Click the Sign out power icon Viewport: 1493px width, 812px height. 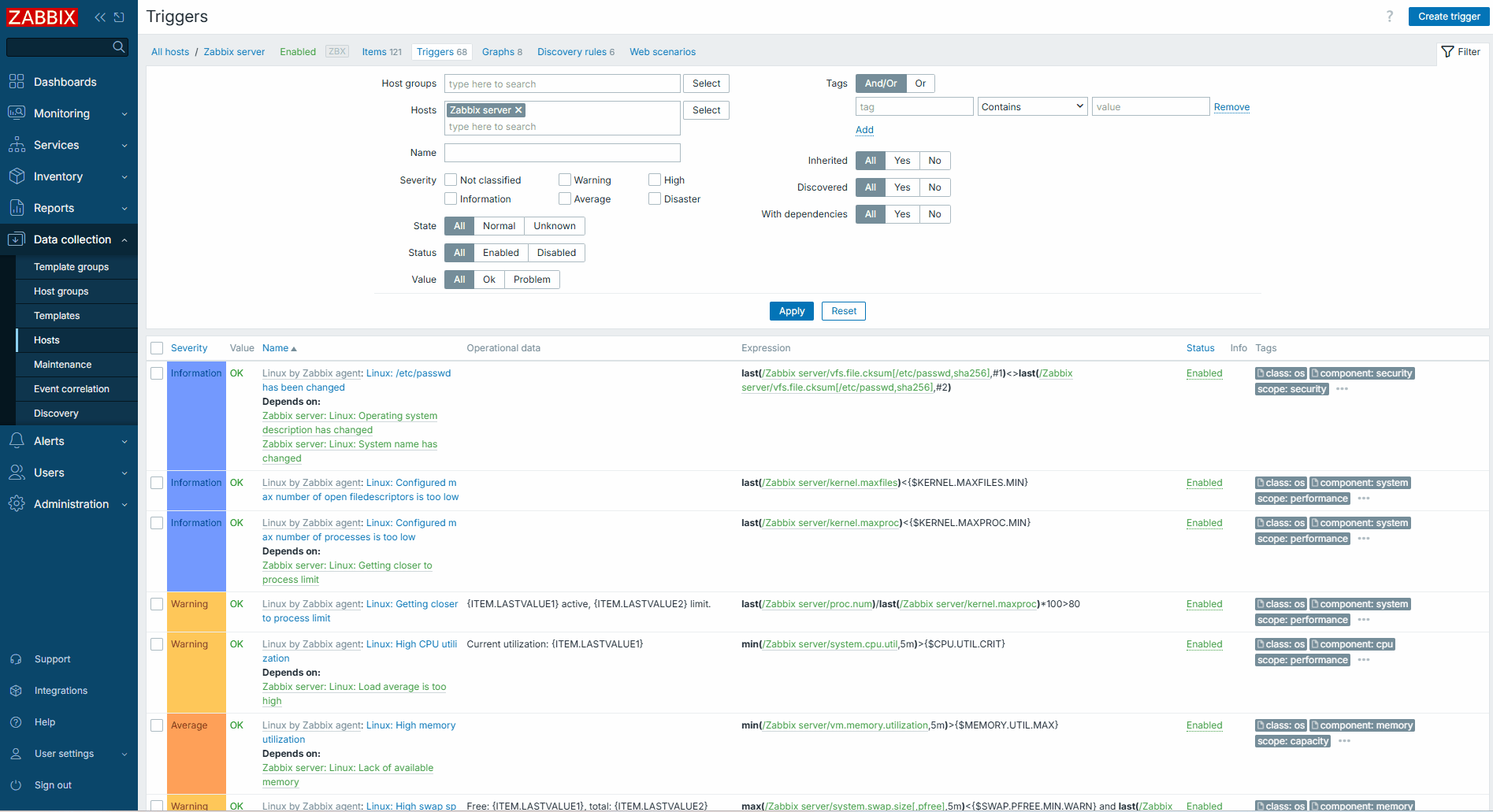(16, 785)
